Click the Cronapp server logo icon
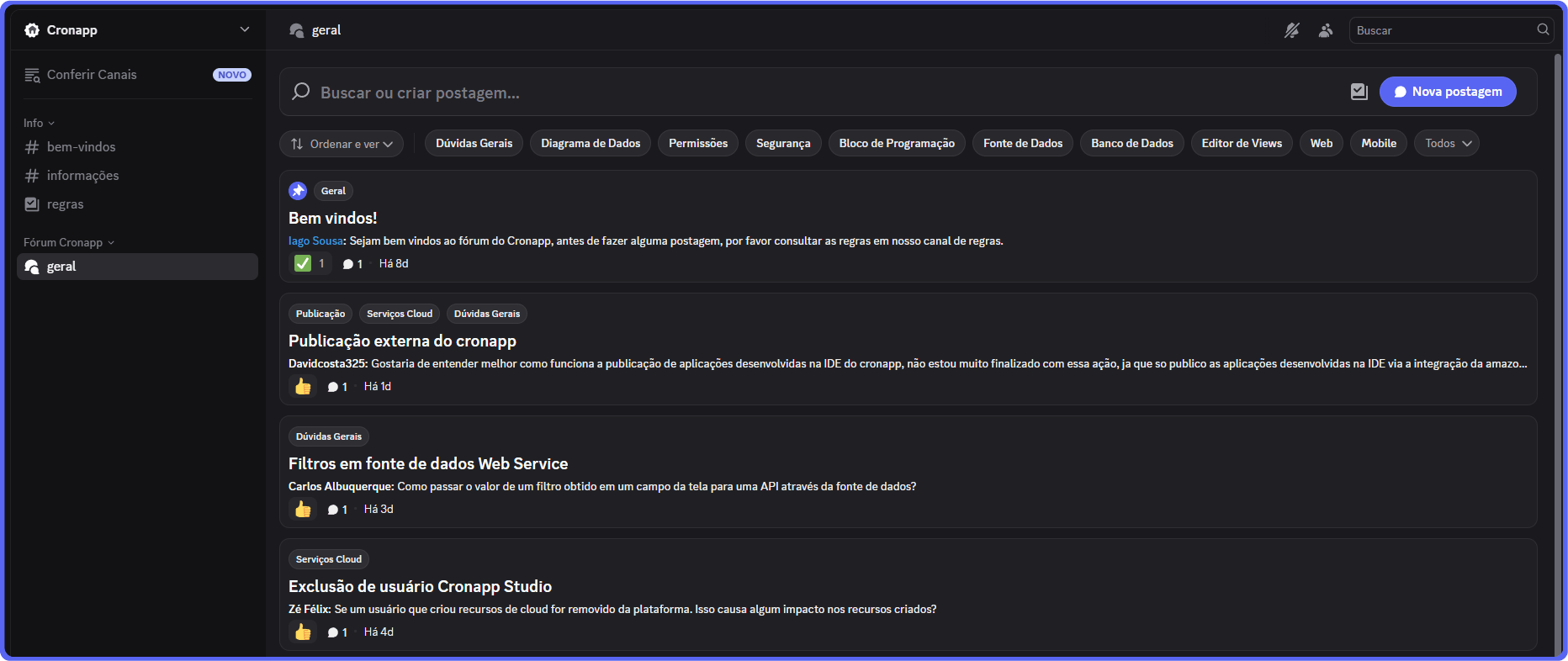 tap(32, 30)
